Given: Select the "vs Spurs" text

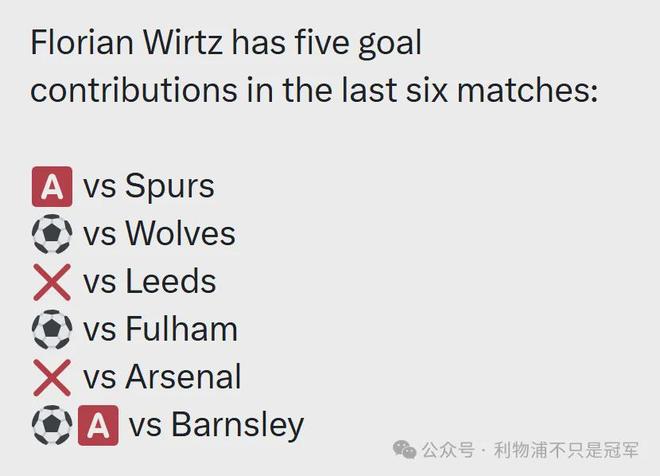Looking at the screenshot, I should click(149, 186).
